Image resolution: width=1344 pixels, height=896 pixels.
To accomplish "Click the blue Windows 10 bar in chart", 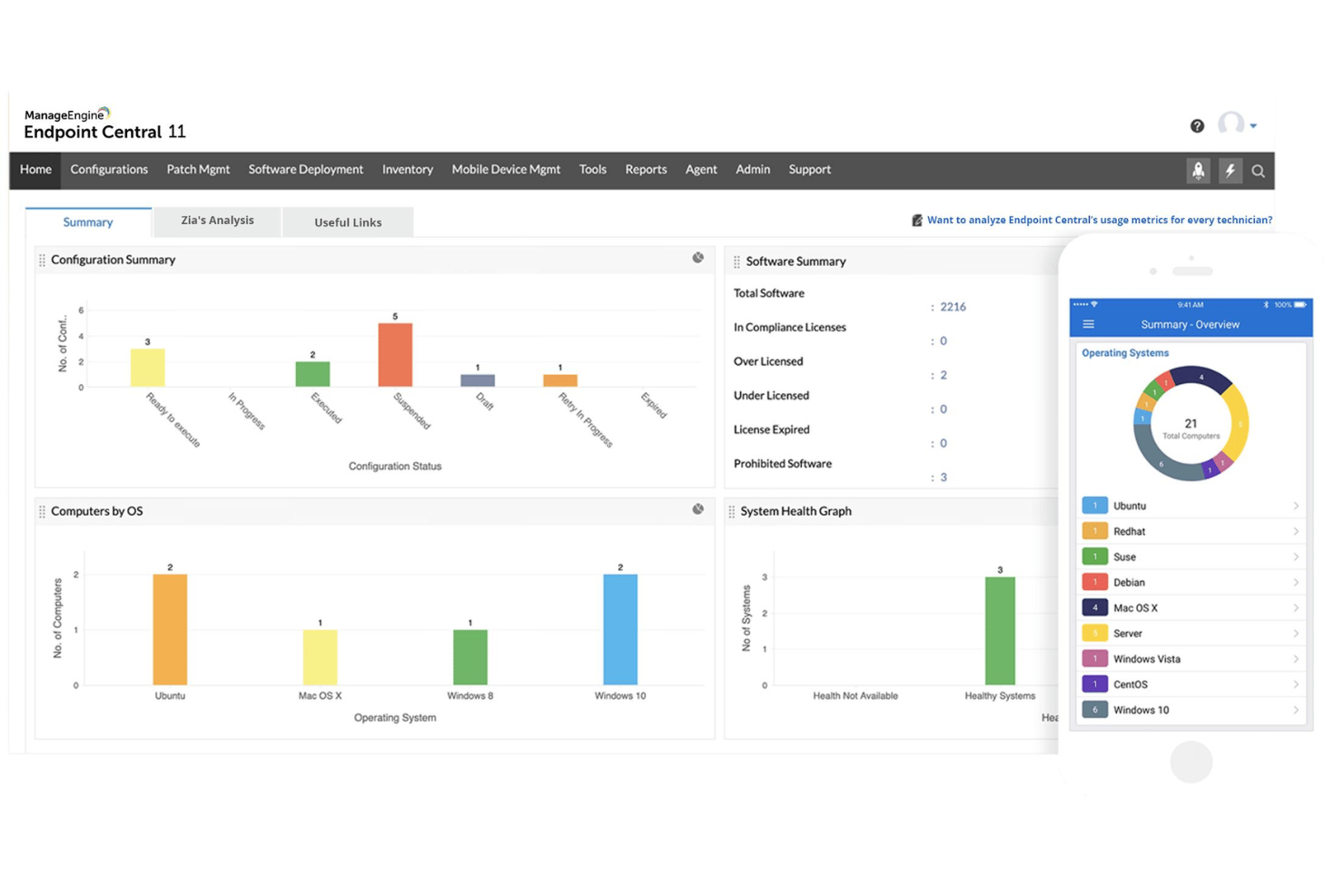I will [x=620, y=629].
